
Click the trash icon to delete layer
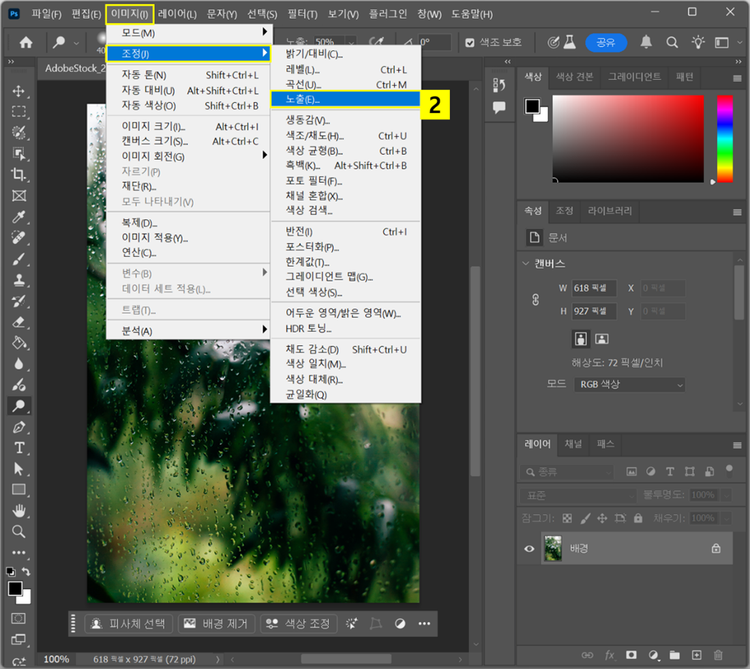click(716, 655)
